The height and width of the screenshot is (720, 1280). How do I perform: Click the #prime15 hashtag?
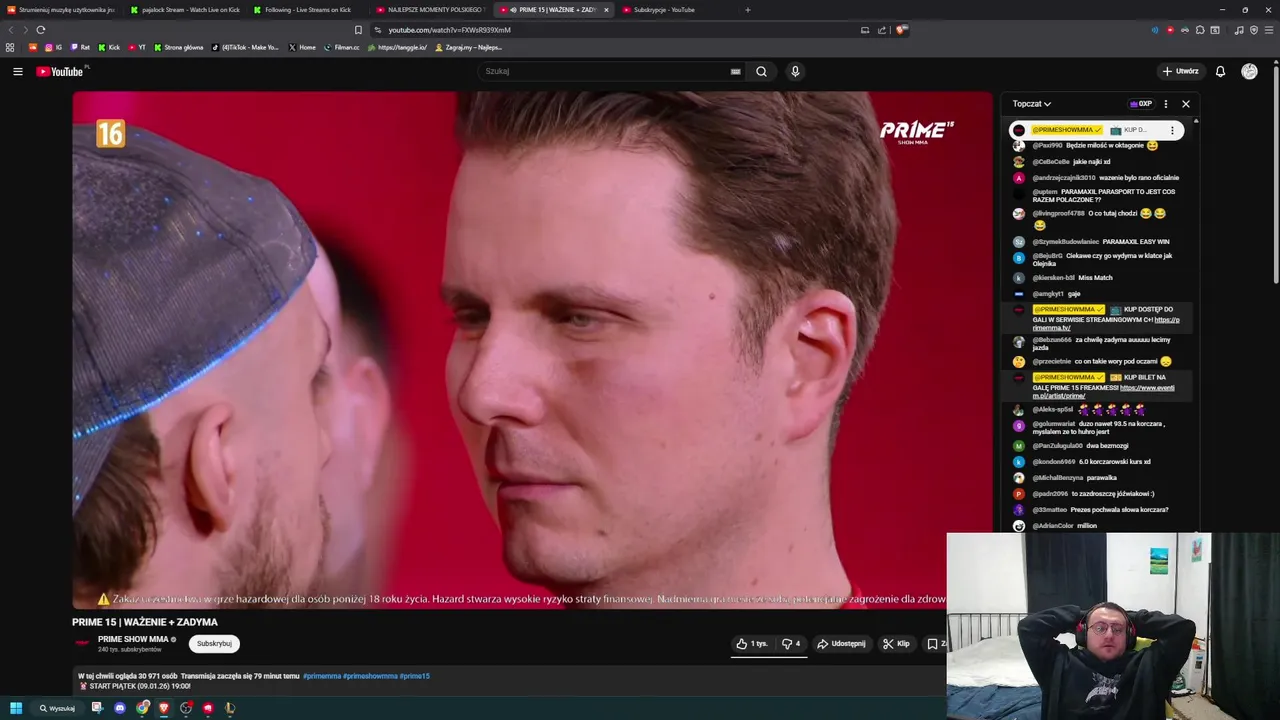(415, 676)
